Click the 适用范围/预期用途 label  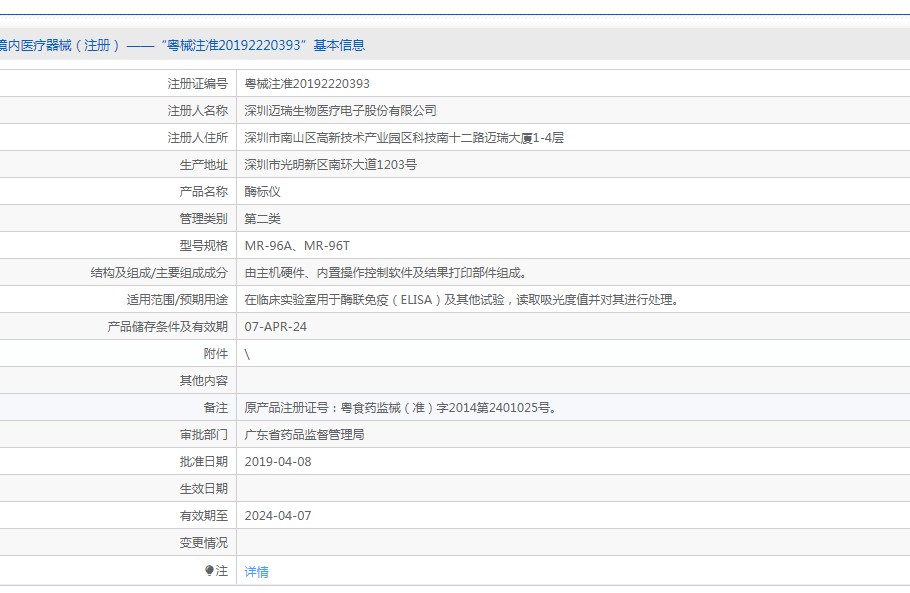click(177, 299)
